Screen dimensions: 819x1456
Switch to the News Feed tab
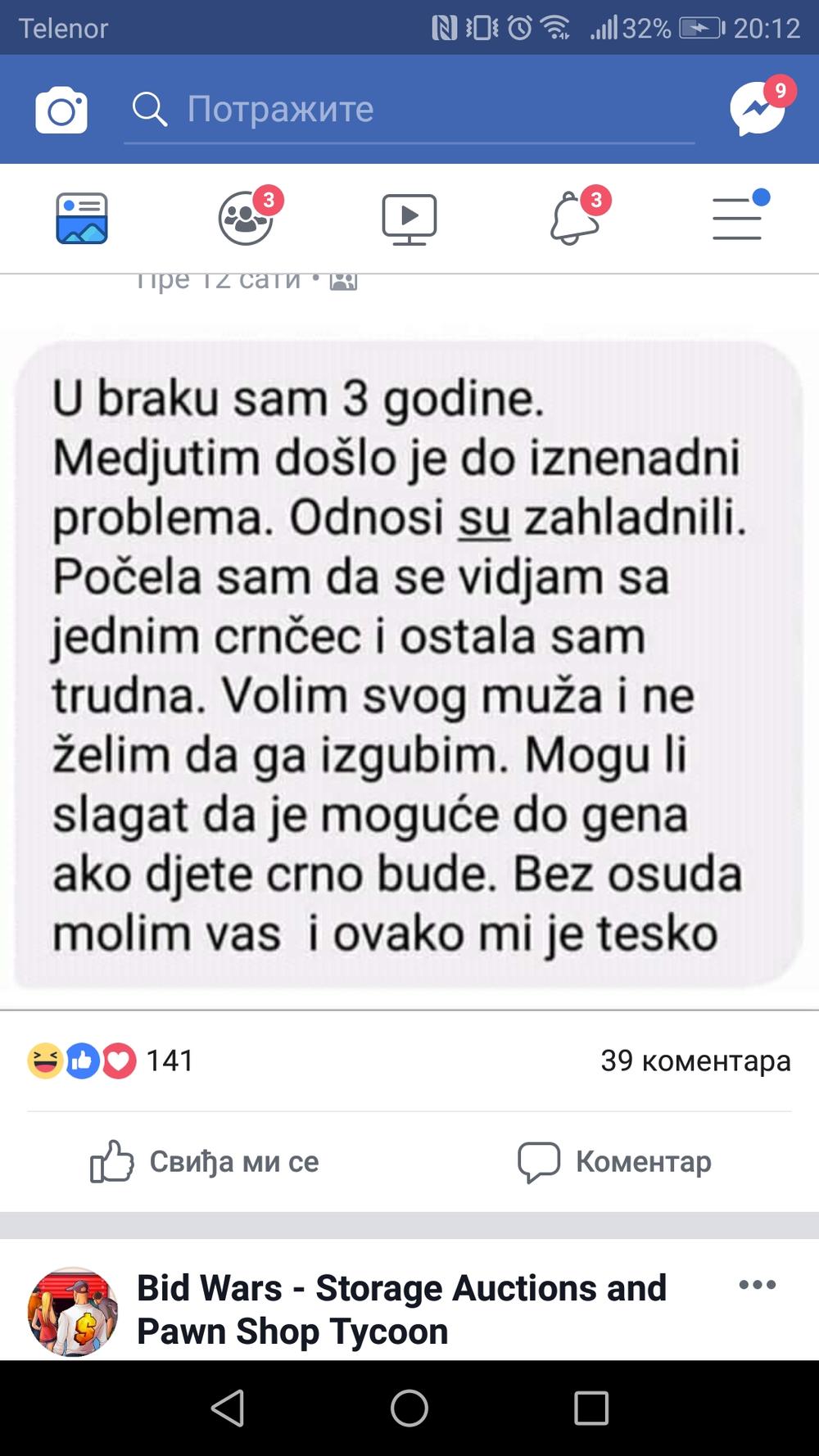tap(82, 219)
